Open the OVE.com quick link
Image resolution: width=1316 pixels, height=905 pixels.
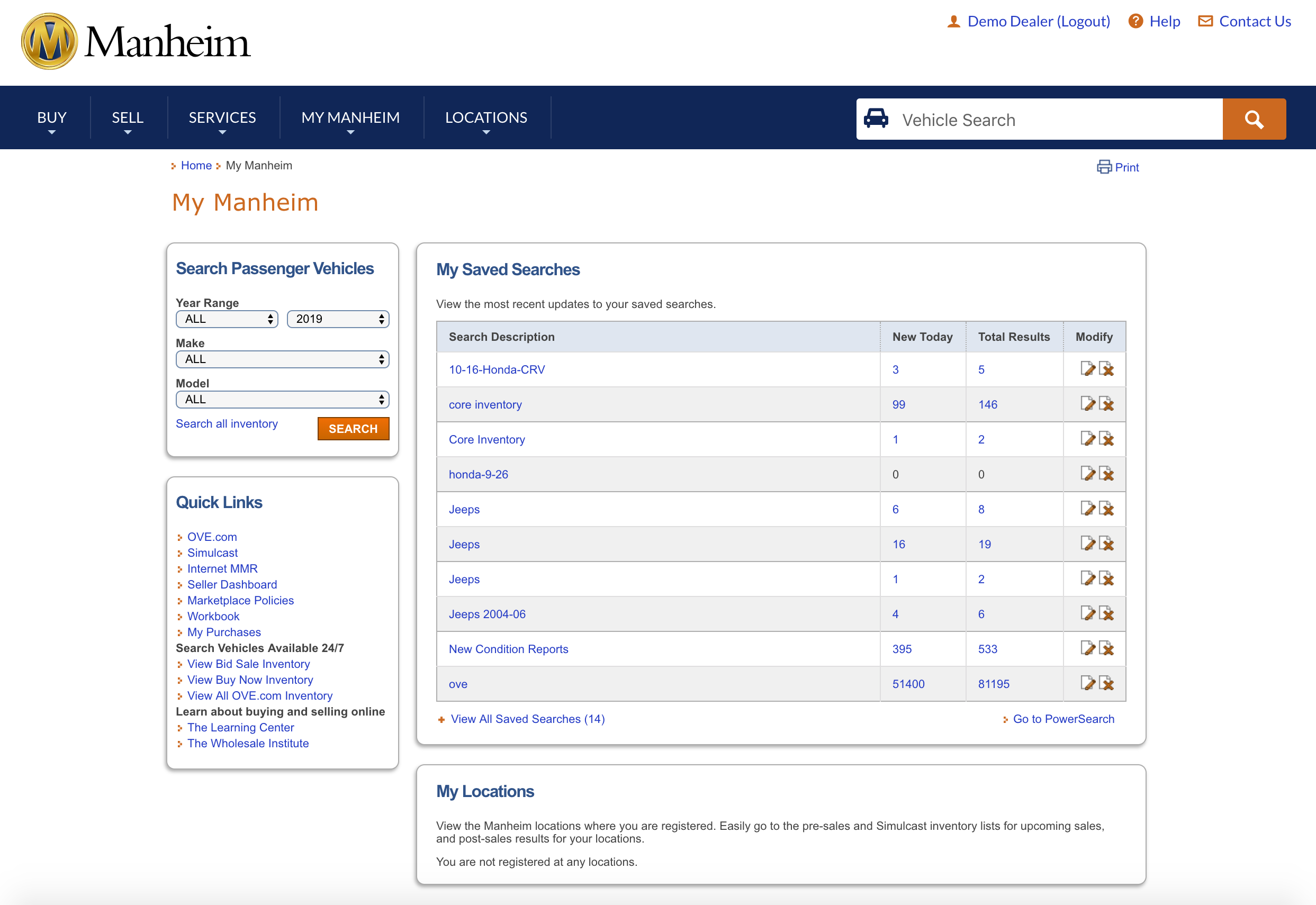pos(212,537)
